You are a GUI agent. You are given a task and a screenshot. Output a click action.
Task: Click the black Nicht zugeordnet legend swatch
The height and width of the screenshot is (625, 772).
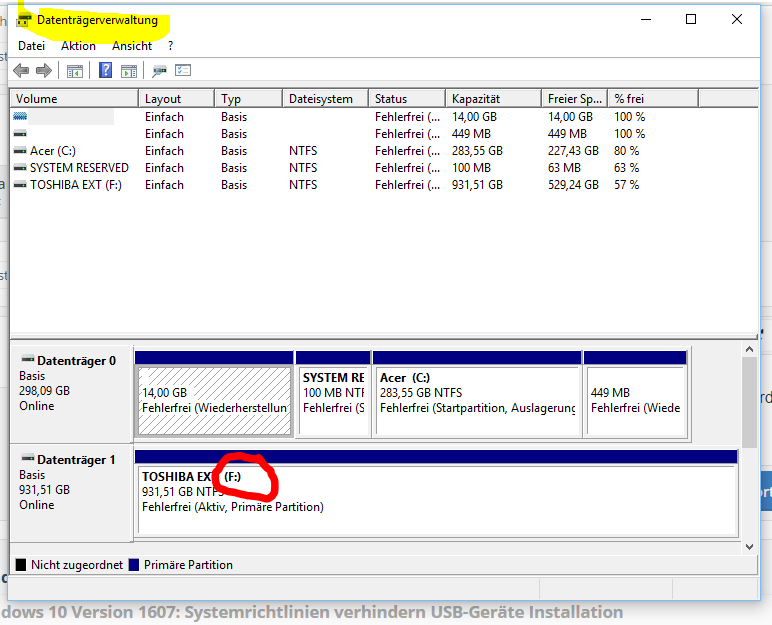[x=21, y=565]
